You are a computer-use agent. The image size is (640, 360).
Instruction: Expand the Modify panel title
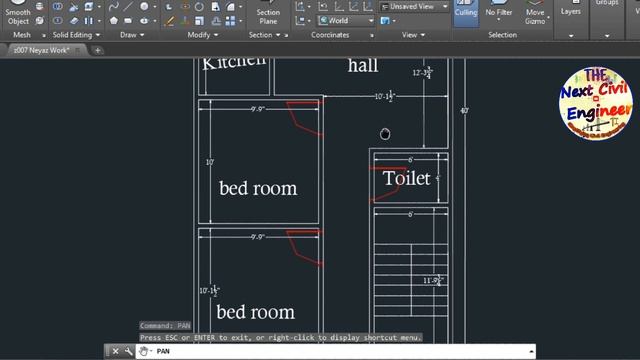(x=202, y=35)
